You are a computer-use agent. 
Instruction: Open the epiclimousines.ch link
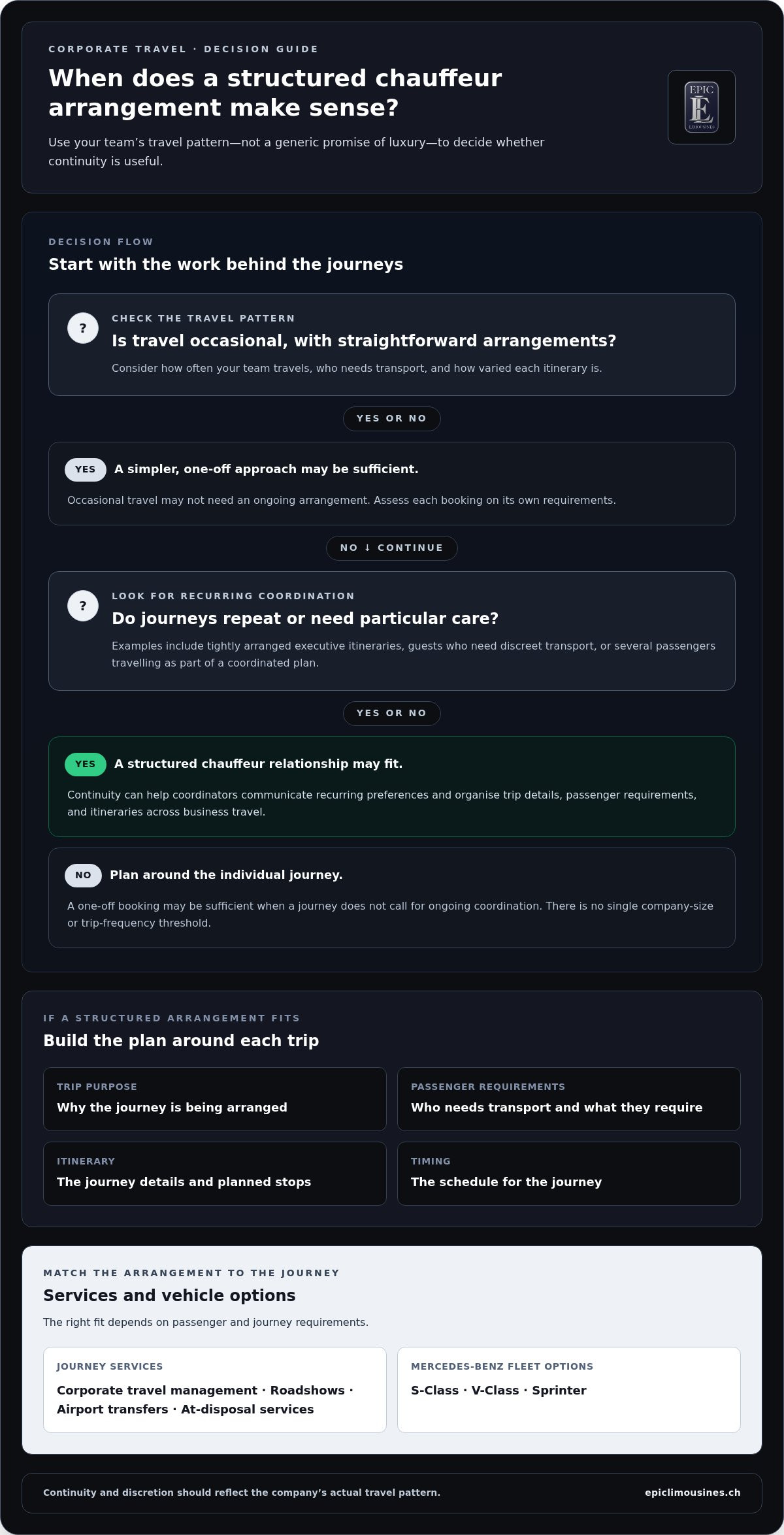coord(693,1493)
